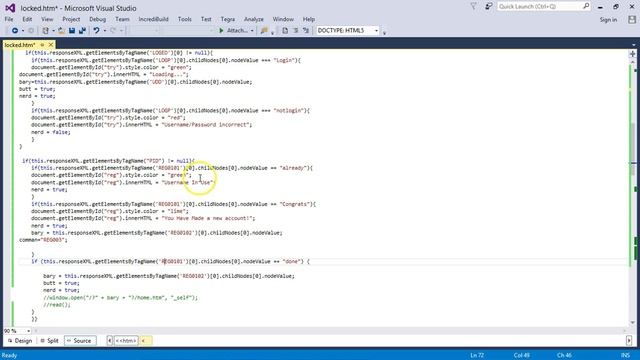
Task: Open the Tegra menu
Action: (228, 19)
